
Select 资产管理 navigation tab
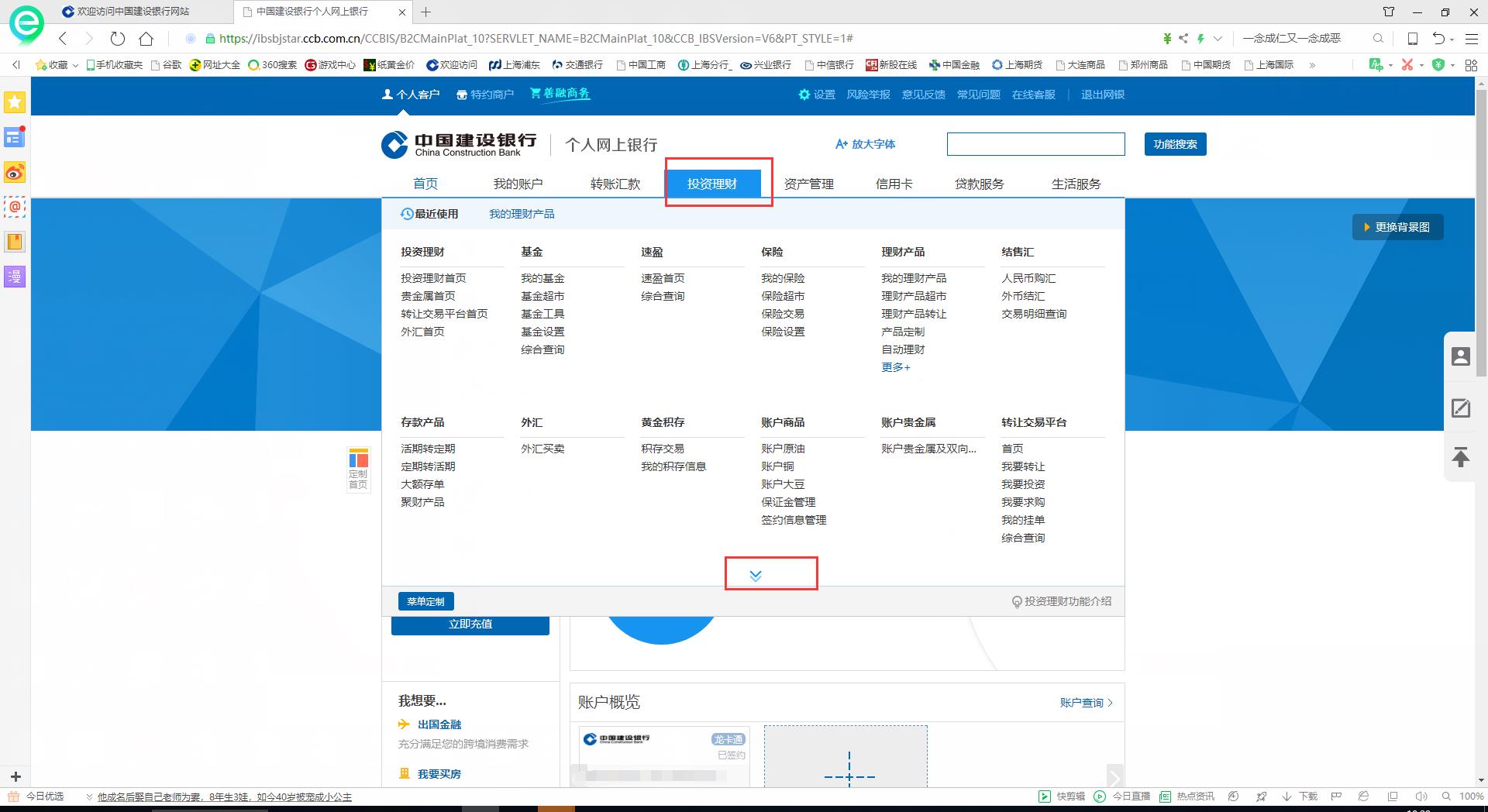[809, 184]
